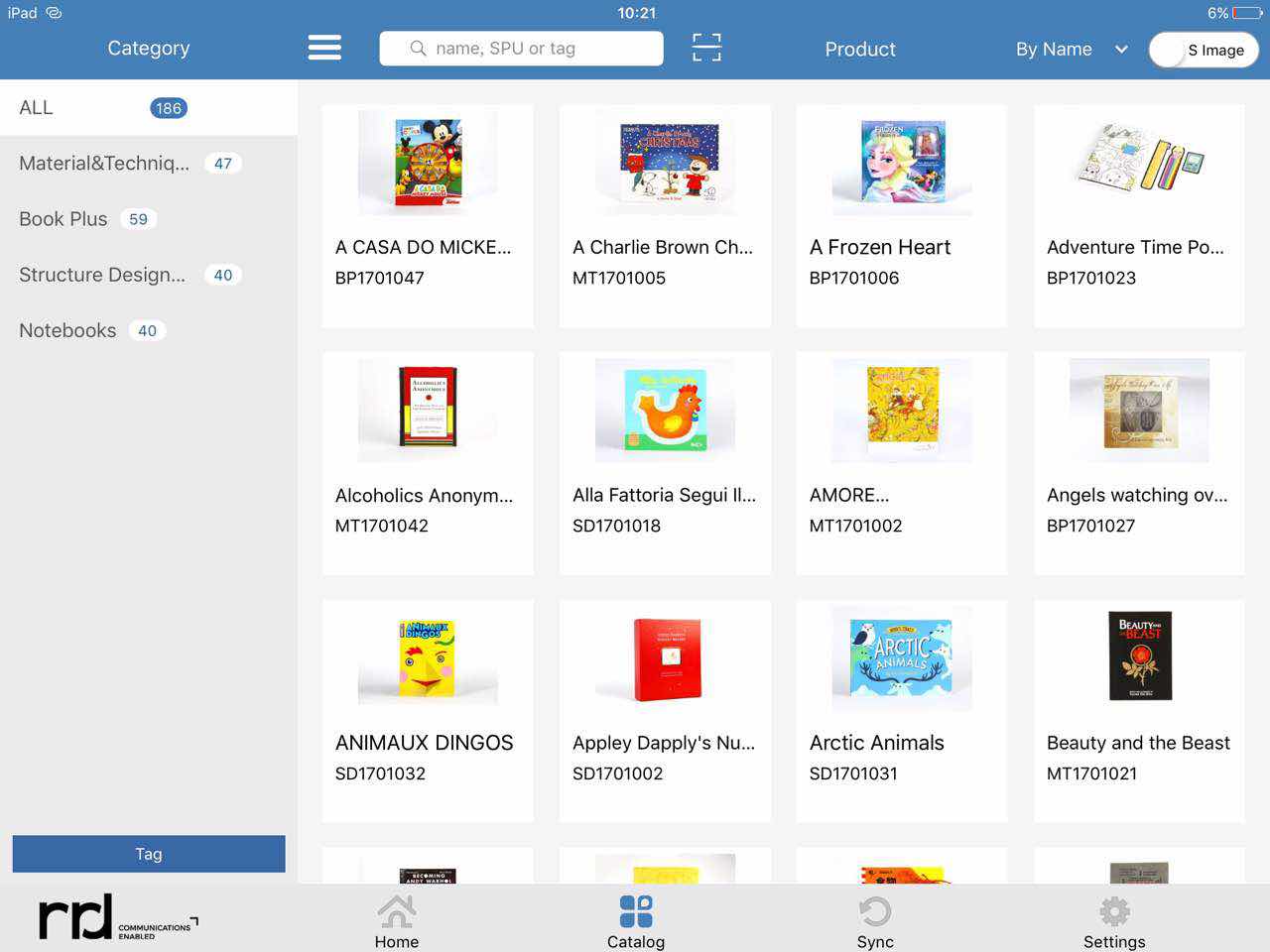
Task: Click product code SD1701032
Action: point(380,773)
